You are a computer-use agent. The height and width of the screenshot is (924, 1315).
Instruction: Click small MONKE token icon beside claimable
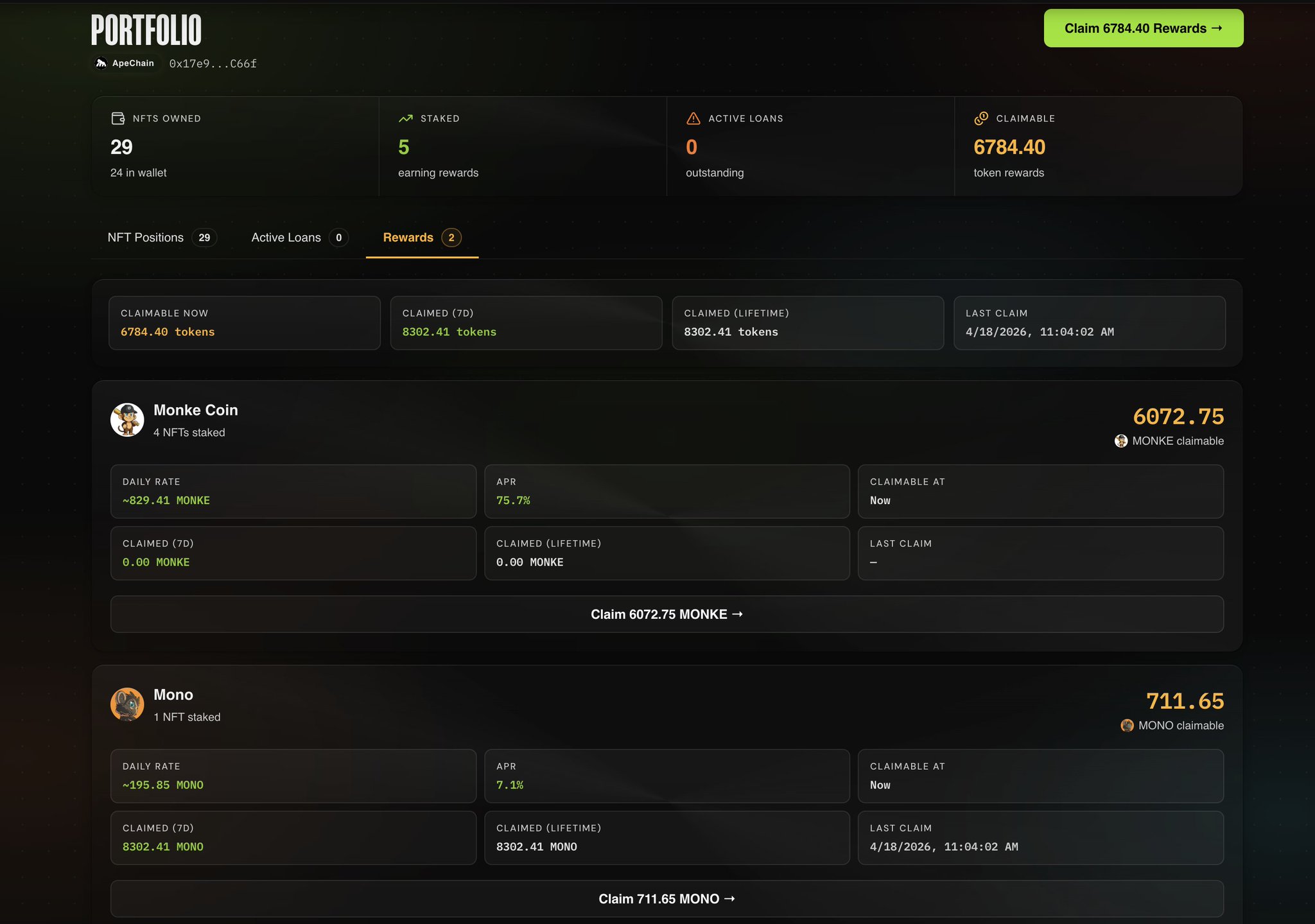pyautogui.click(x=1121, y=441)
